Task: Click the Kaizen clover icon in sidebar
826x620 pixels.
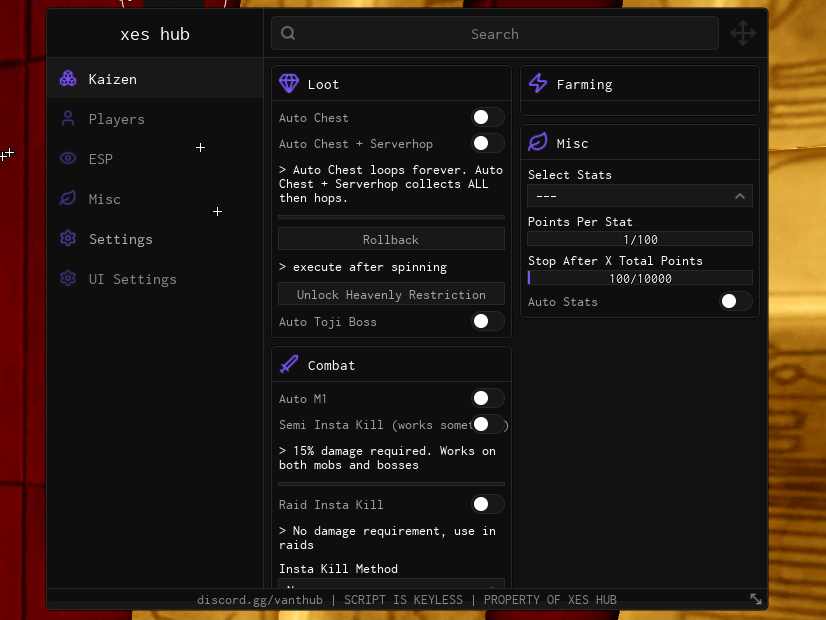Action: (68, 78)
